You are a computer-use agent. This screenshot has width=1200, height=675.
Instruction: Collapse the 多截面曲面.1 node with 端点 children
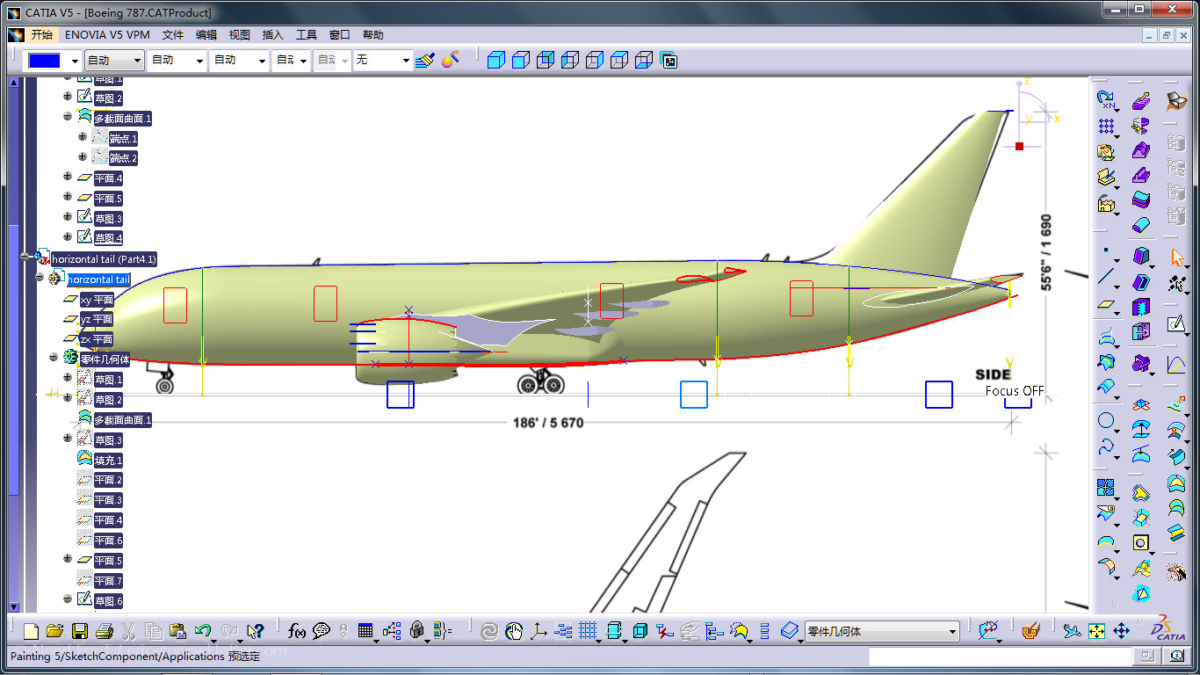[68, 117]
